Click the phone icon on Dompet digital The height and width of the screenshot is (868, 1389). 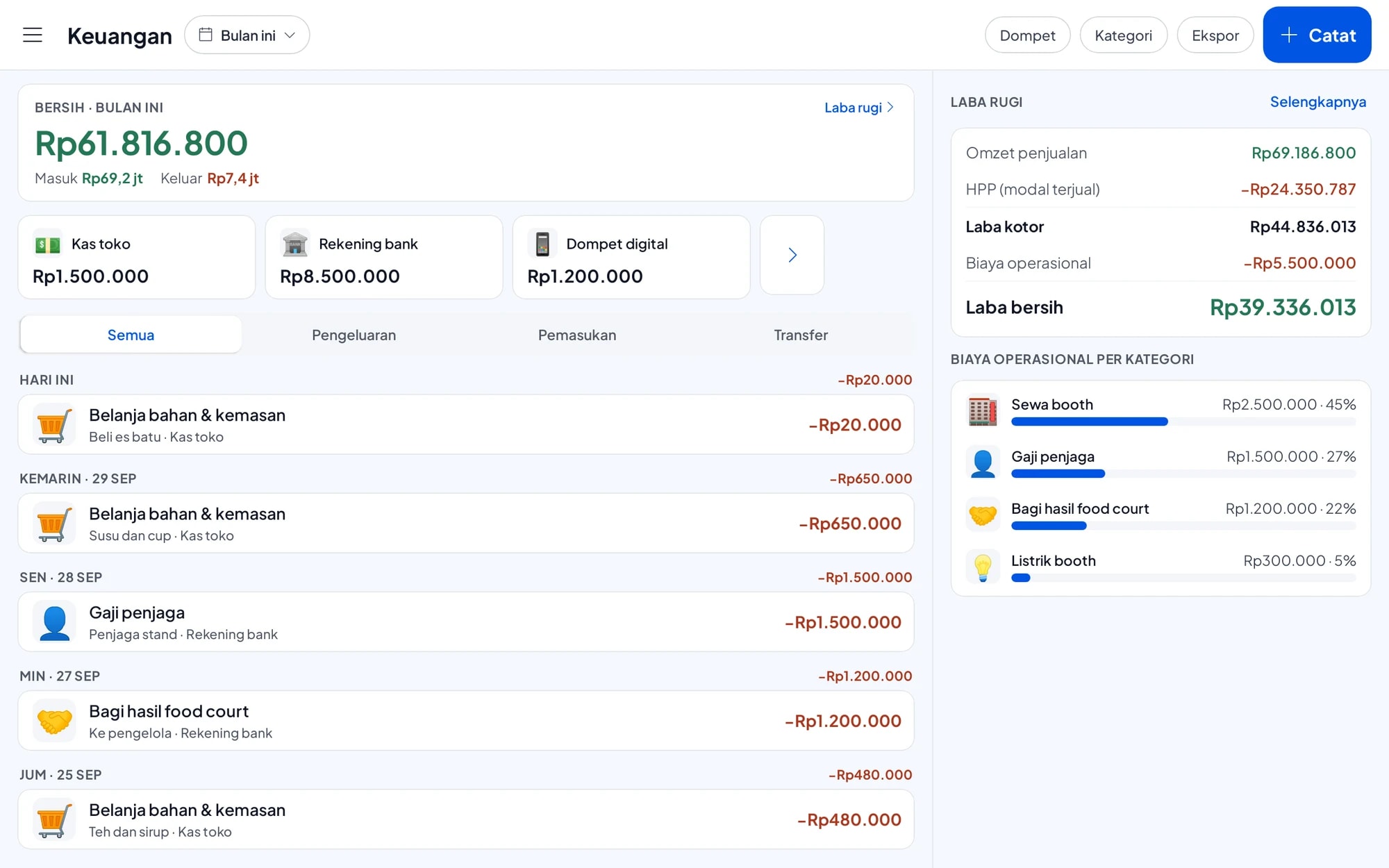click(542, 244)
